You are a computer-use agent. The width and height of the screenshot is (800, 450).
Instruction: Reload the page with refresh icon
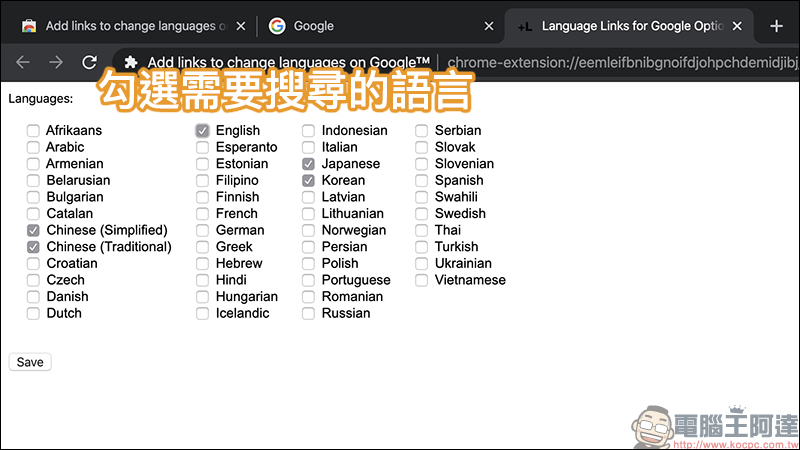[x=90, y=62]
